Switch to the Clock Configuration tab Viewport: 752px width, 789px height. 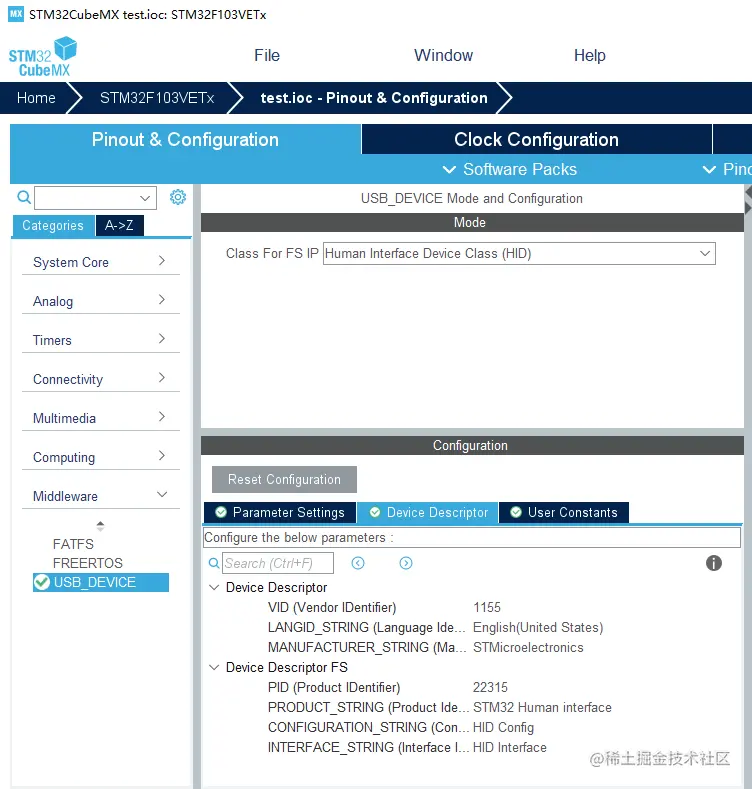(x=537, y=139)
